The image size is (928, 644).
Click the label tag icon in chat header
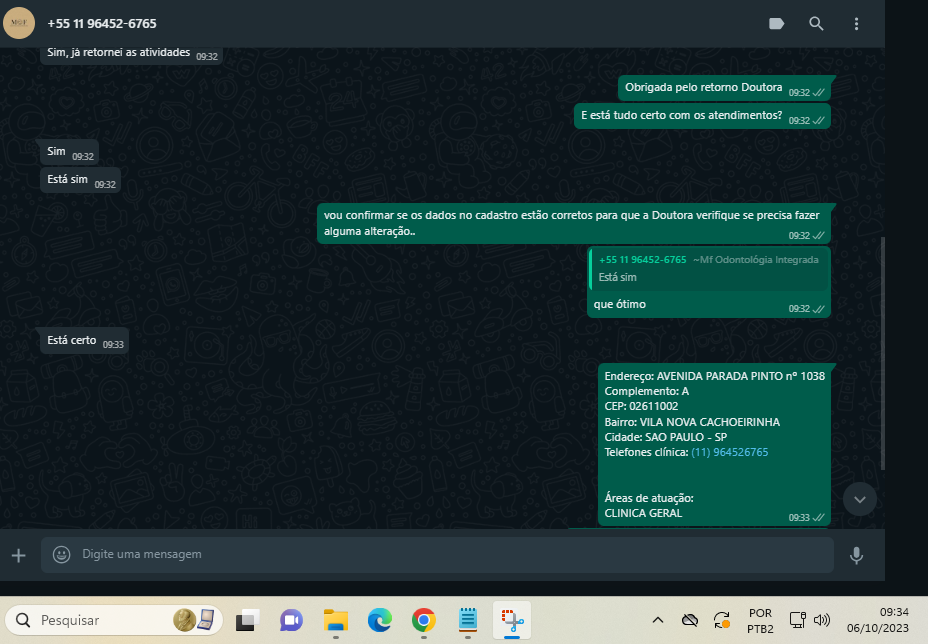point(776,24)
